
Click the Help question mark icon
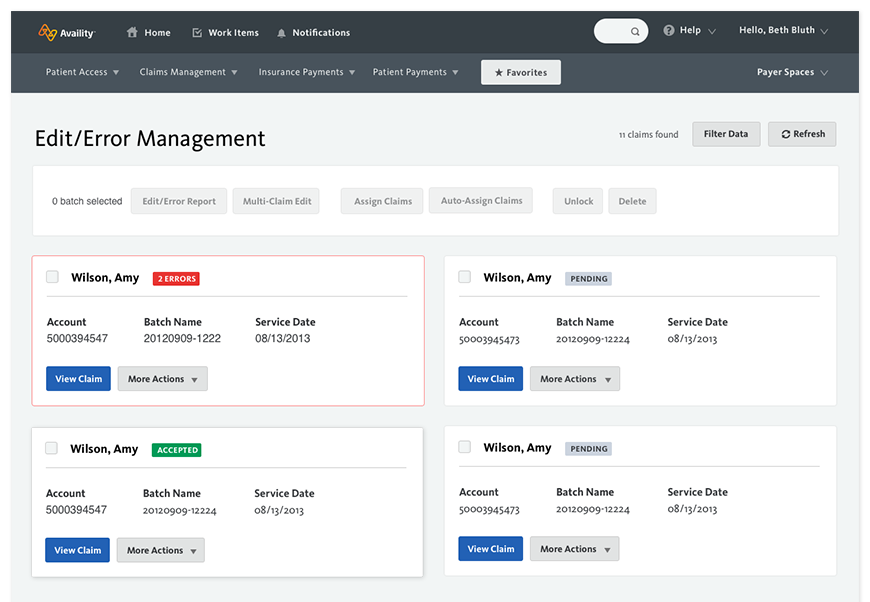(x=669, y=30)
